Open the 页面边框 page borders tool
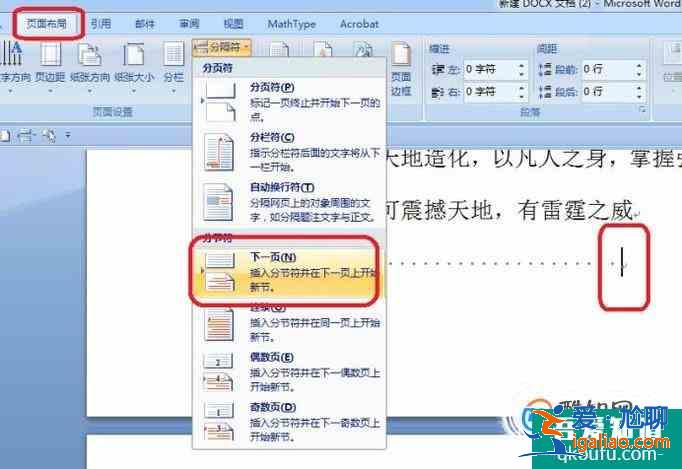 401,70
